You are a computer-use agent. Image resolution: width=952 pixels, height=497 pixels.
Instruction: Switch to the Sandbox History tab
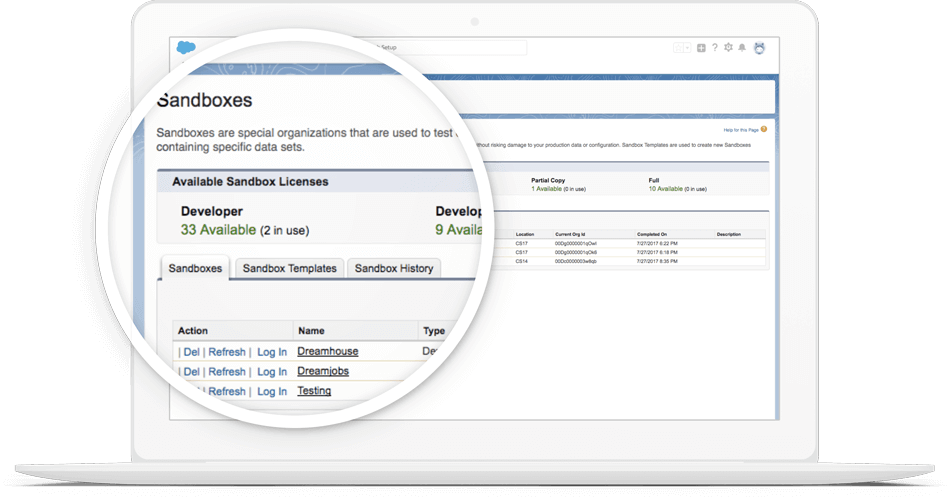coord(394,268)
